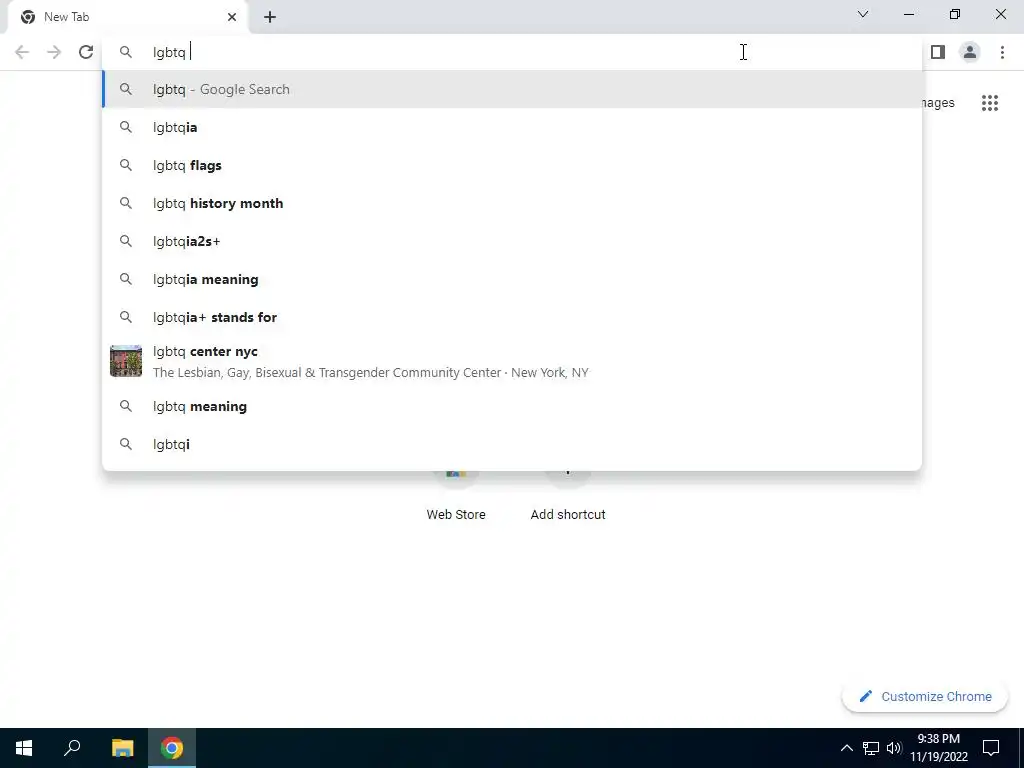Restore down the Chrome window
The width and height of the screenshot is (1024, 768).
point(955,14)
